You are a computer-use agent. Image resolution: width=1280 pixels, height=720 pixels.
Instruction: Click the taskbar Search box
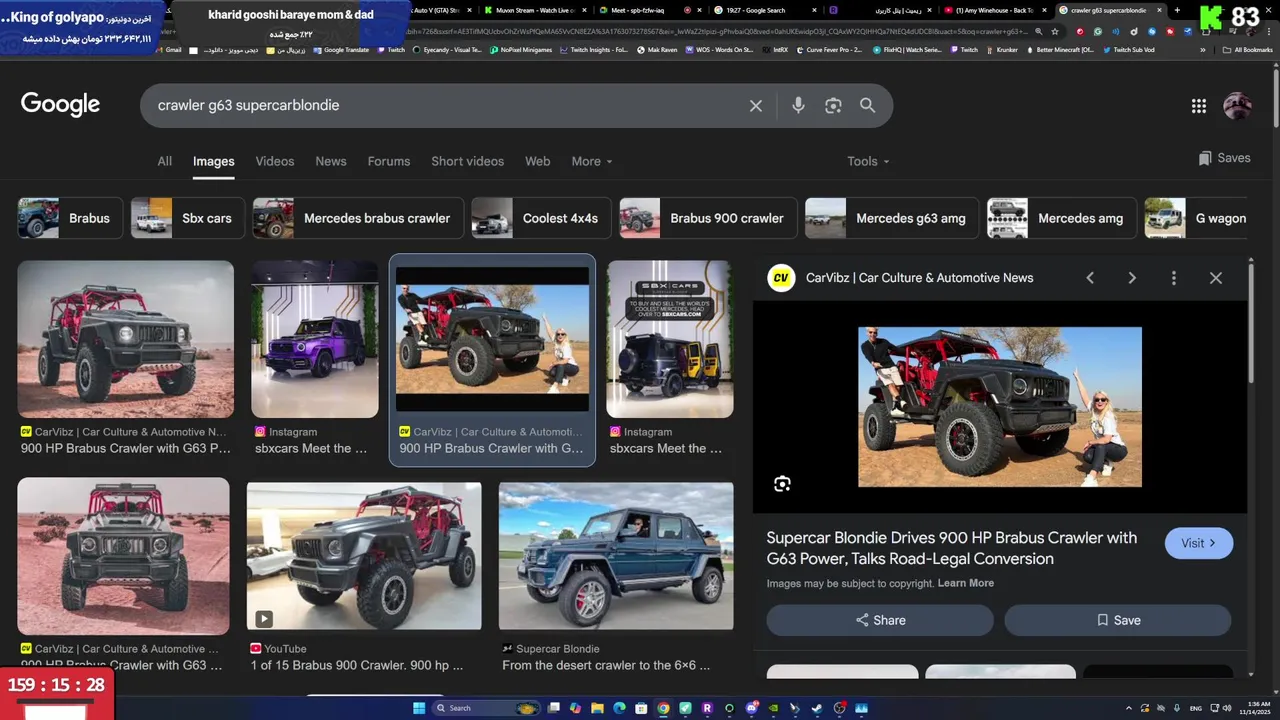(488, 708)
